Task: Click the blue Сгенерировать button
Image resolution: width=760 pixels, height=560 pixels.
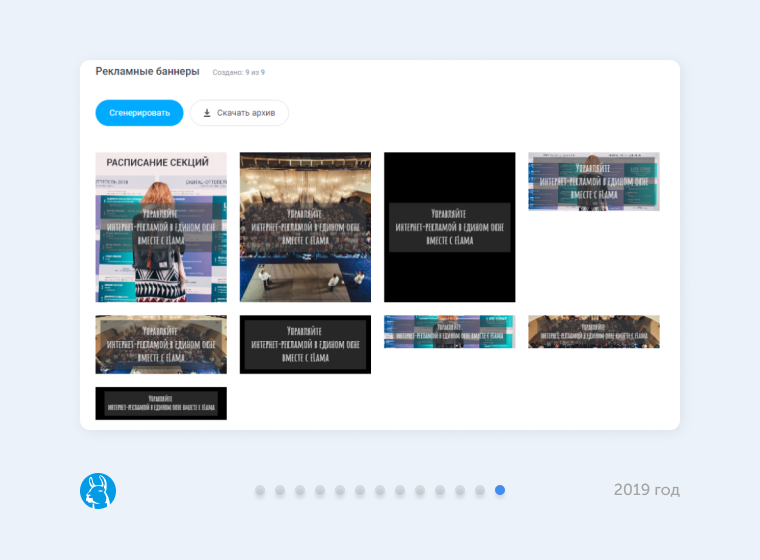Action: [x=139, y=113]
